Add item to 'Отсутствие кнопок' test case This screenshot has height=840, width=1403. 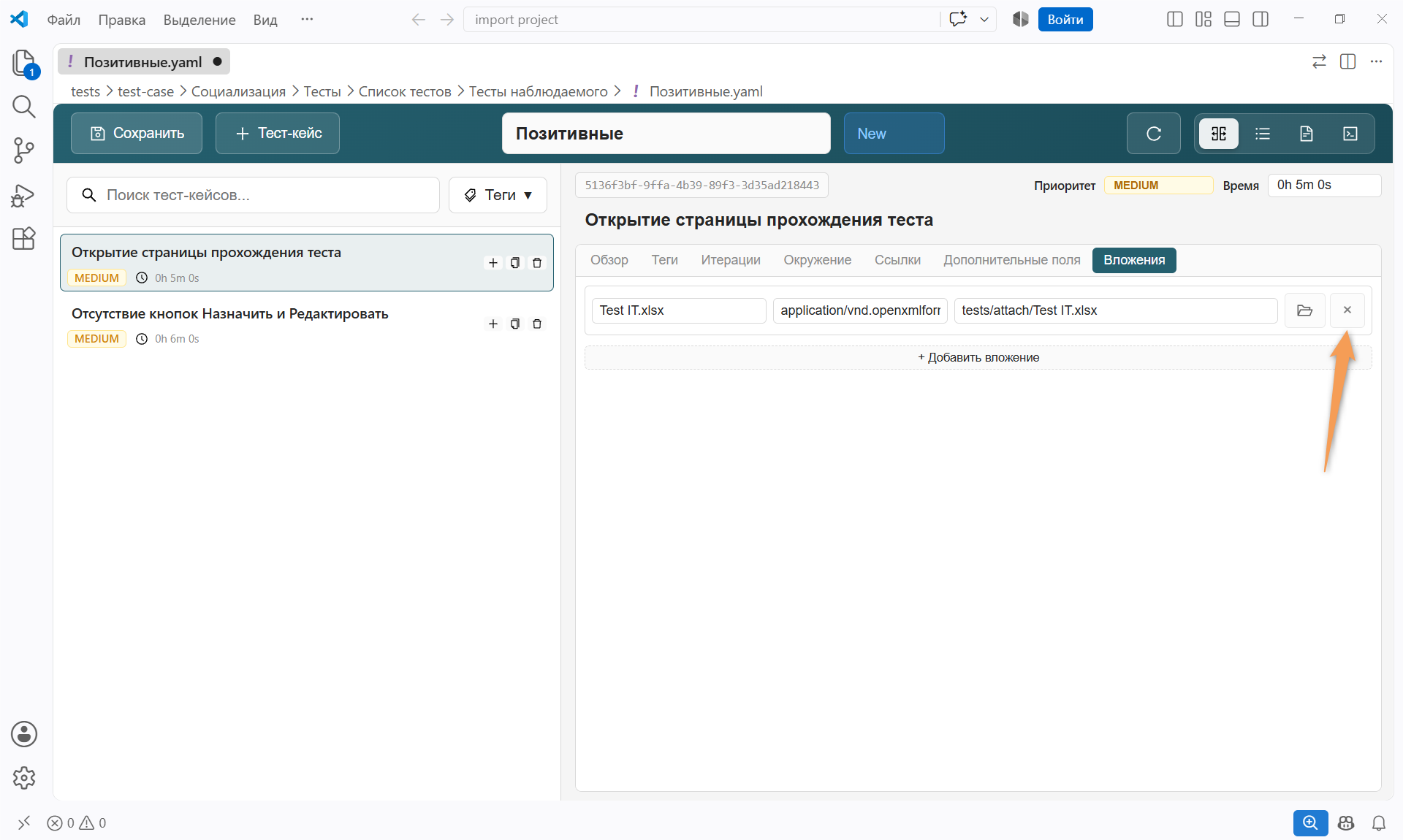point(493,324)
